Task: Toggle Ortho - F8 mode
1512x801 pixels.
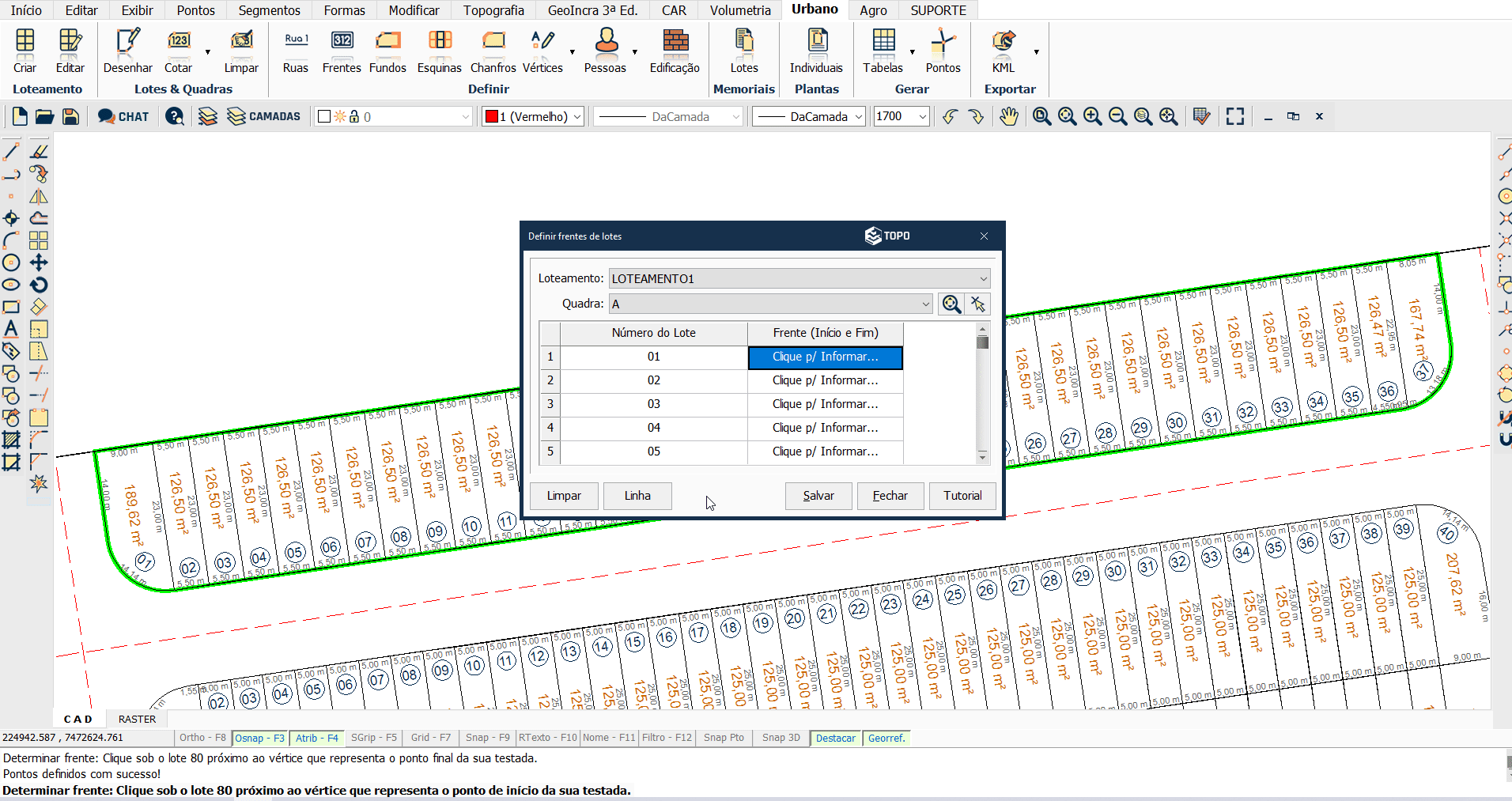Action: click(202, 738)
